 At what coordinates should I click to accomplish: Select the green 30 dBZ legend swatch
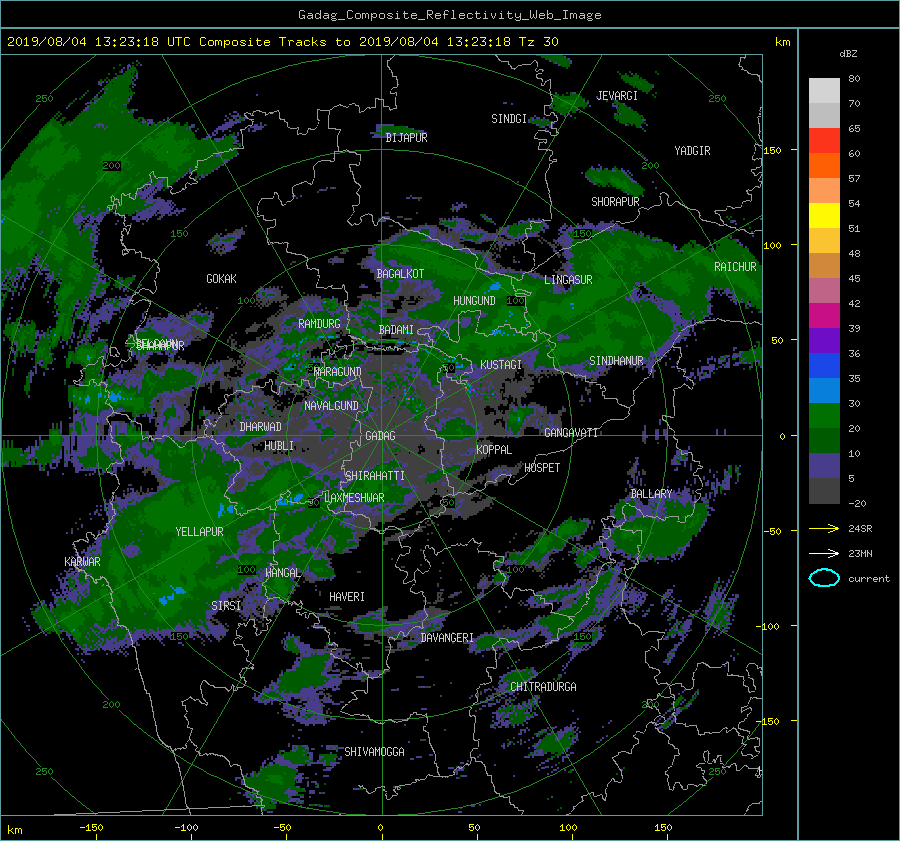[824, 415]
